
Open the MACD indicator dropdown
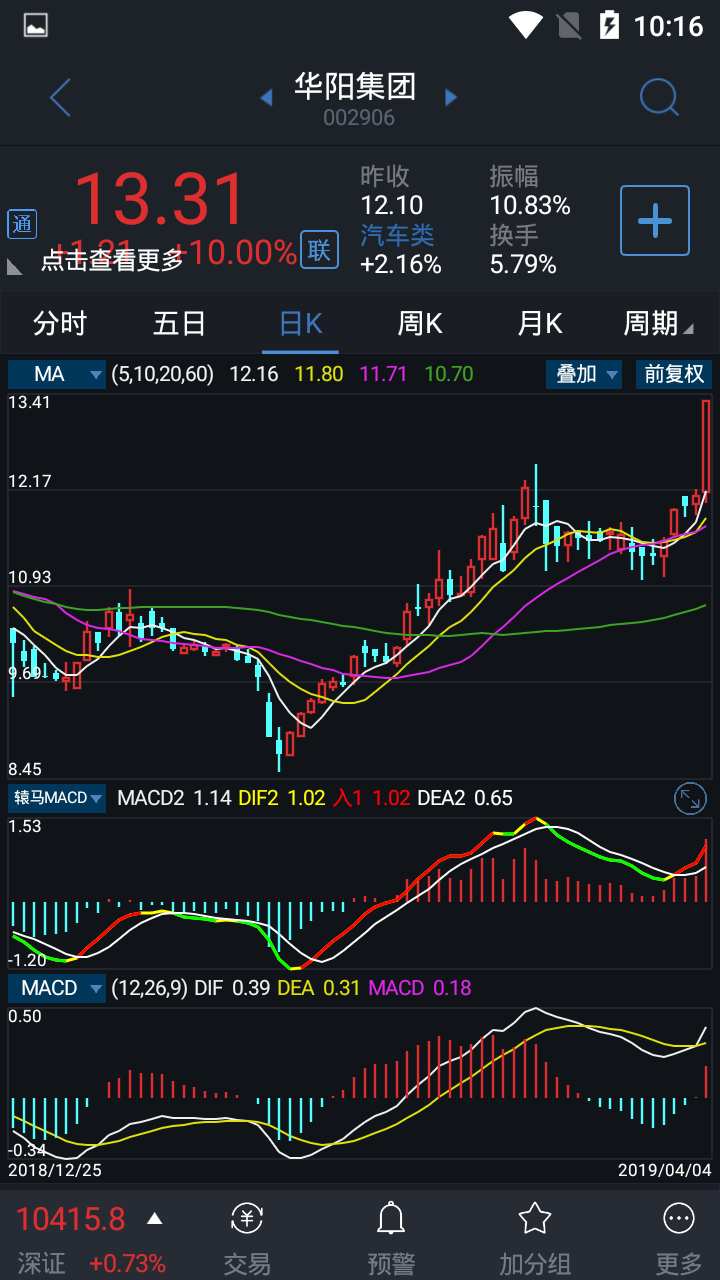pyautogui.click(x=57, y=988)
